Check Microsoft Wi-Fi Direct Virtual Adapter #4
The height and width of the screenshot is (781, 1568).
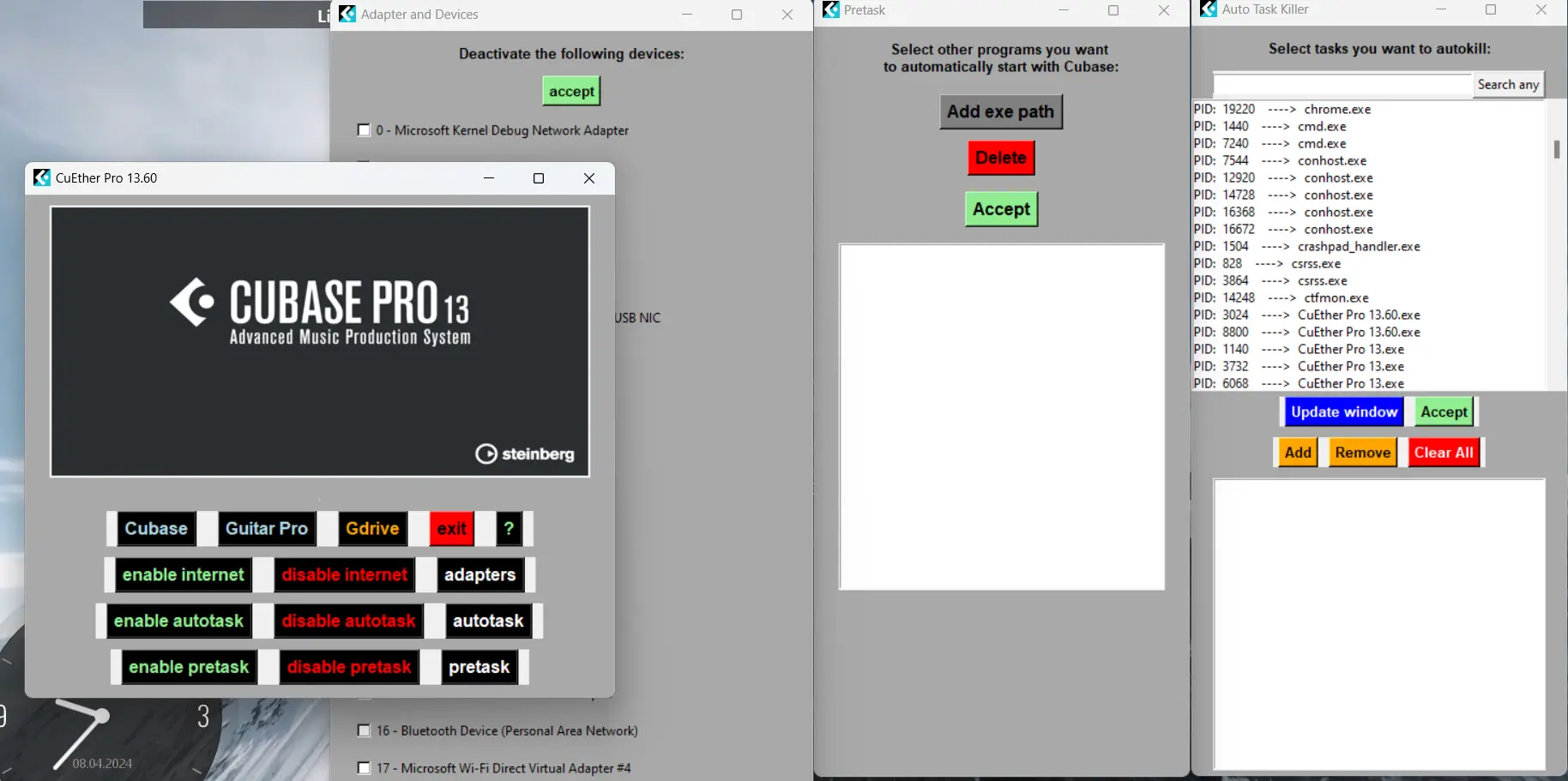tap(364, 768)
